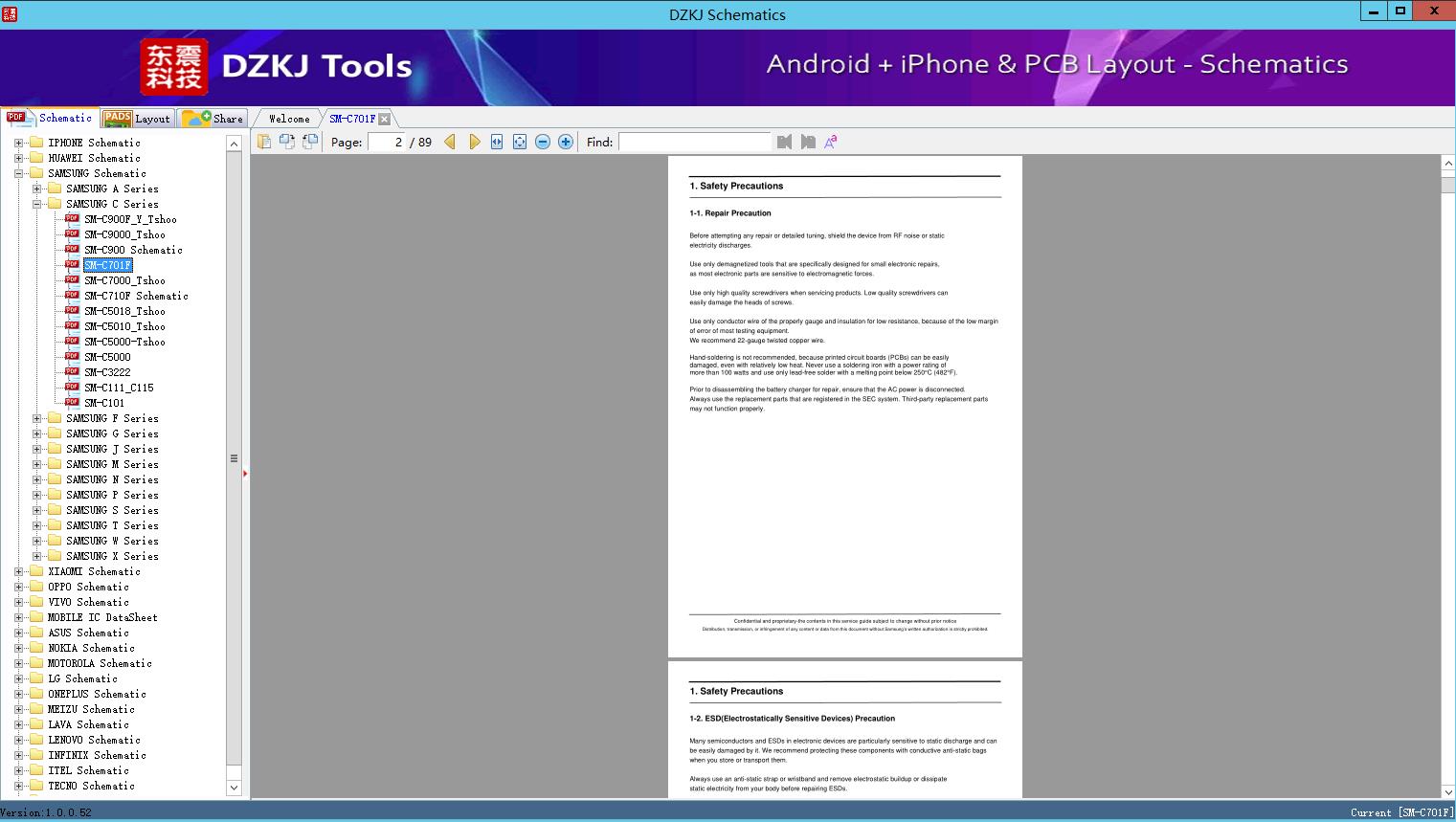Fit page to width
Screen dimensions: 1456x822
(497, 142)
